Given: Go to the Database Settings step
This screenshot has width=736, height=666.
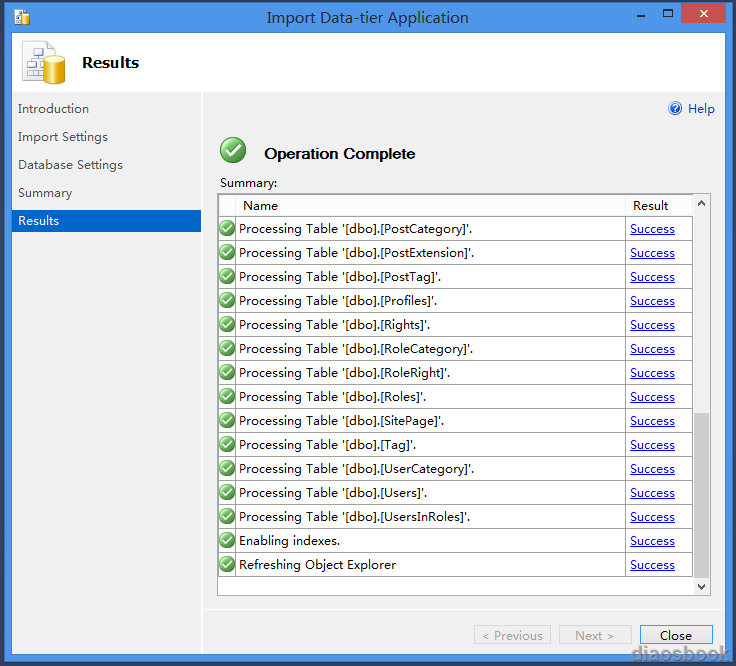Looking at the screenshot, I should pyautogui.click(x=70, y=165).
